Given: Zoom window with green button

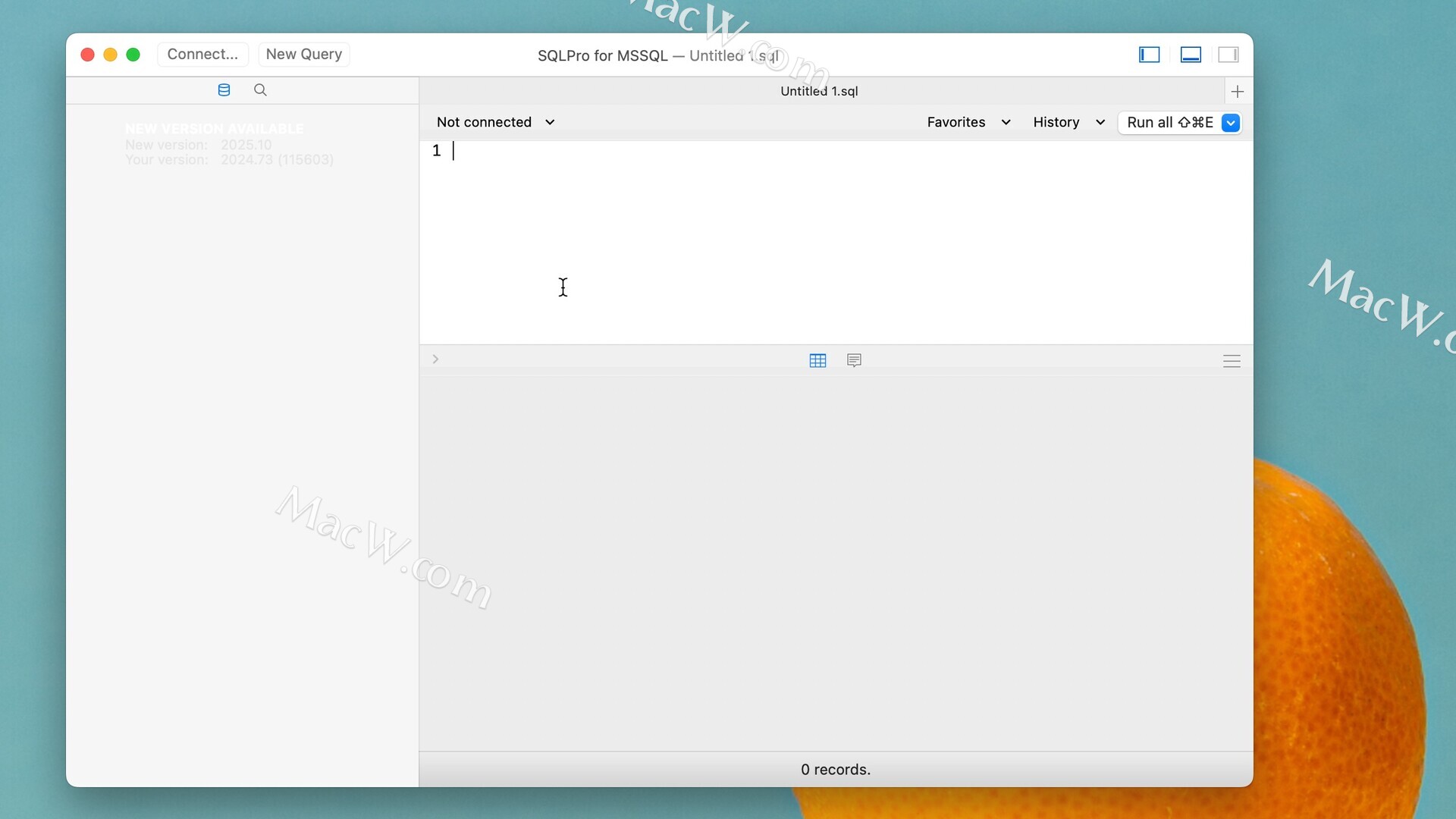Looking at the screenshot, I should [x=133, y=55].
